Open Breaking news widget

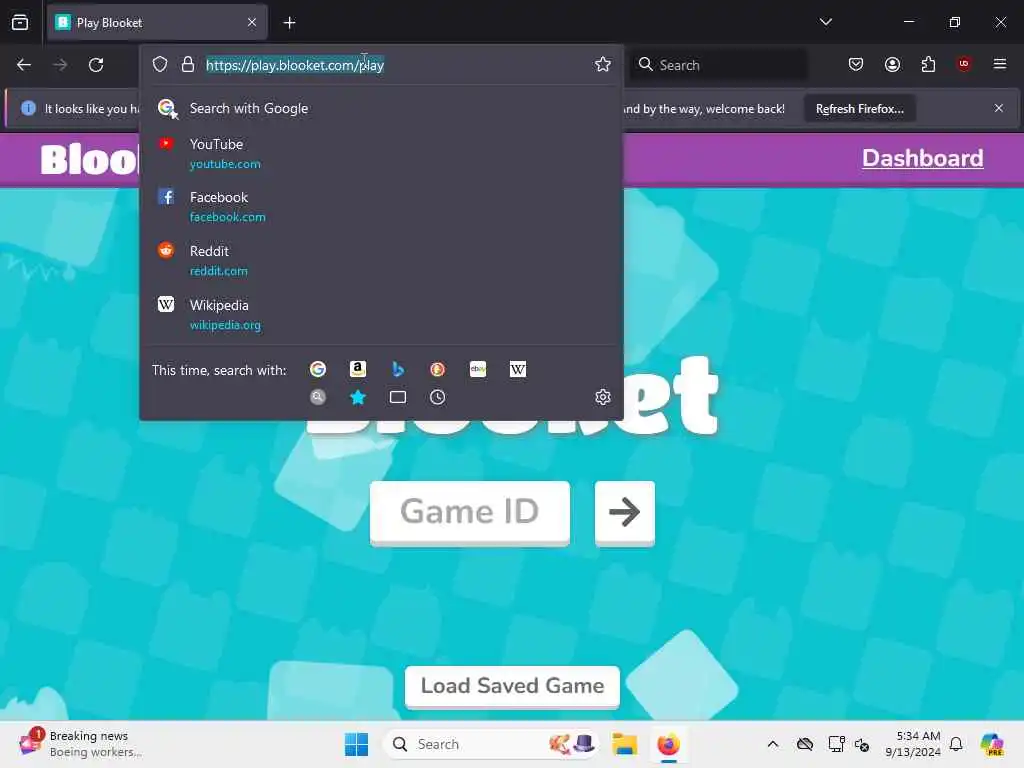82,744
